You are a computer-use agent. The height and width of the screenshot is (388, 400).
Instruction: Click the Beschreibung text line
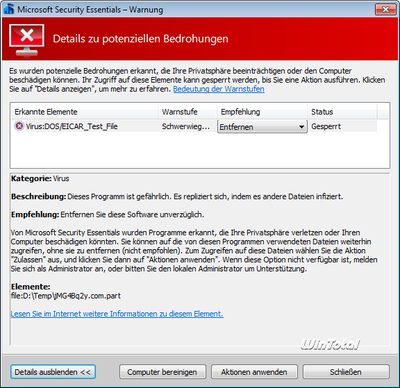coord(177,196)
